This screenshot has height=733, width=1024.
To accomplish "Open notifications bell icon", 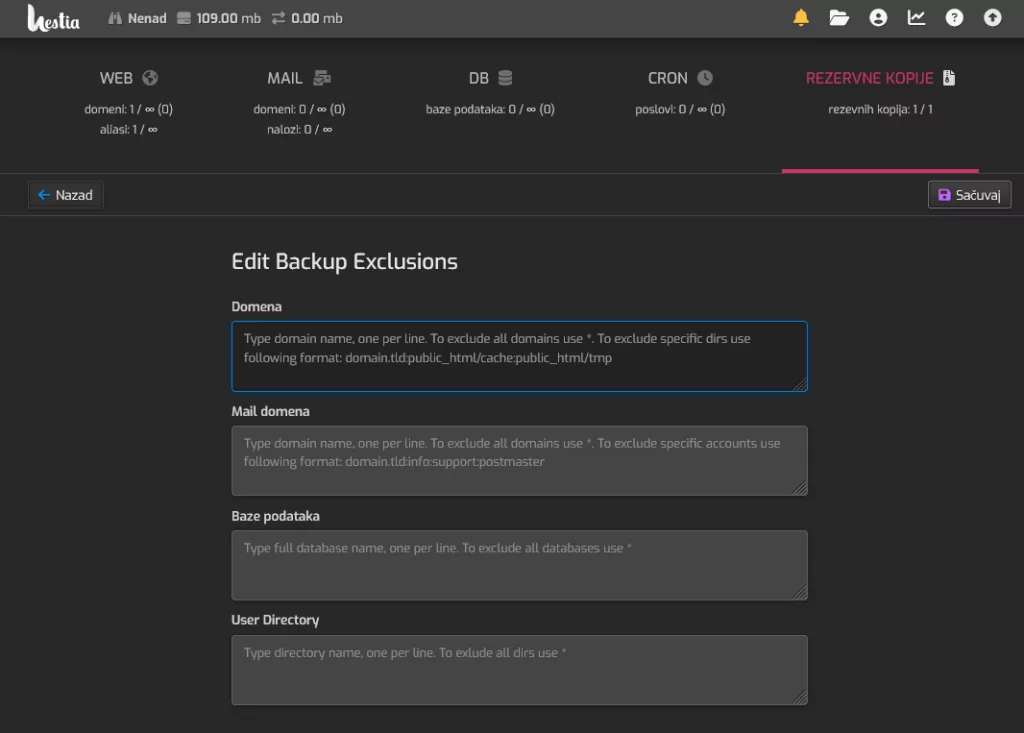I will (x=801, y=18).
